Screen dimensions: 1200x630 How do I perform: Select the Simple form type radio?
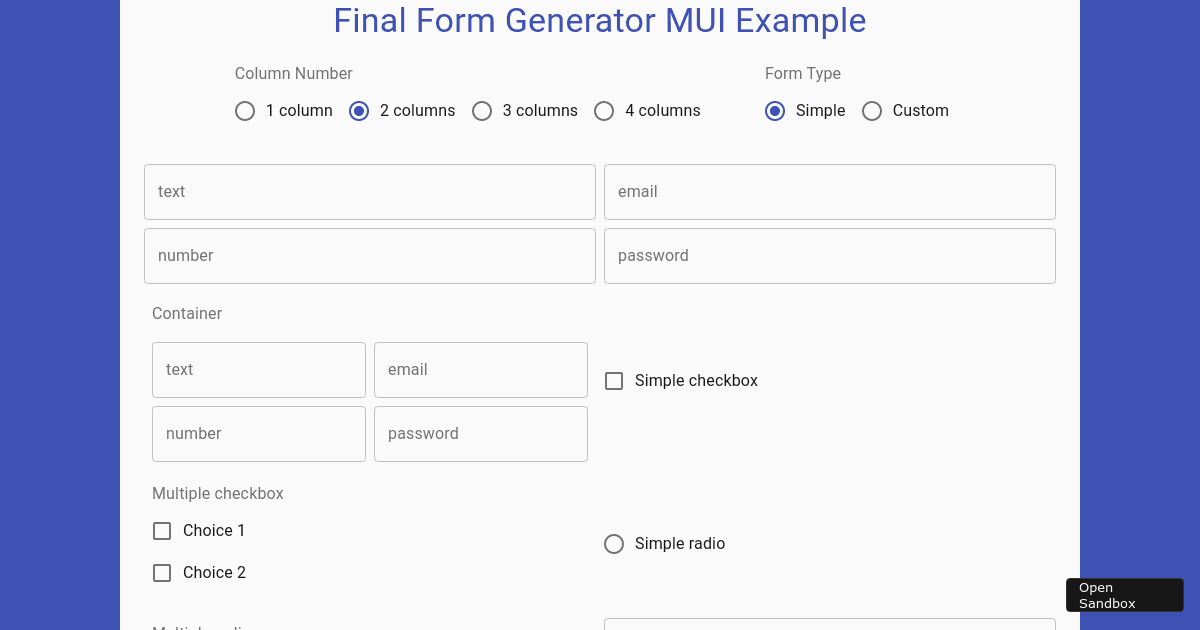pos(775,110)
